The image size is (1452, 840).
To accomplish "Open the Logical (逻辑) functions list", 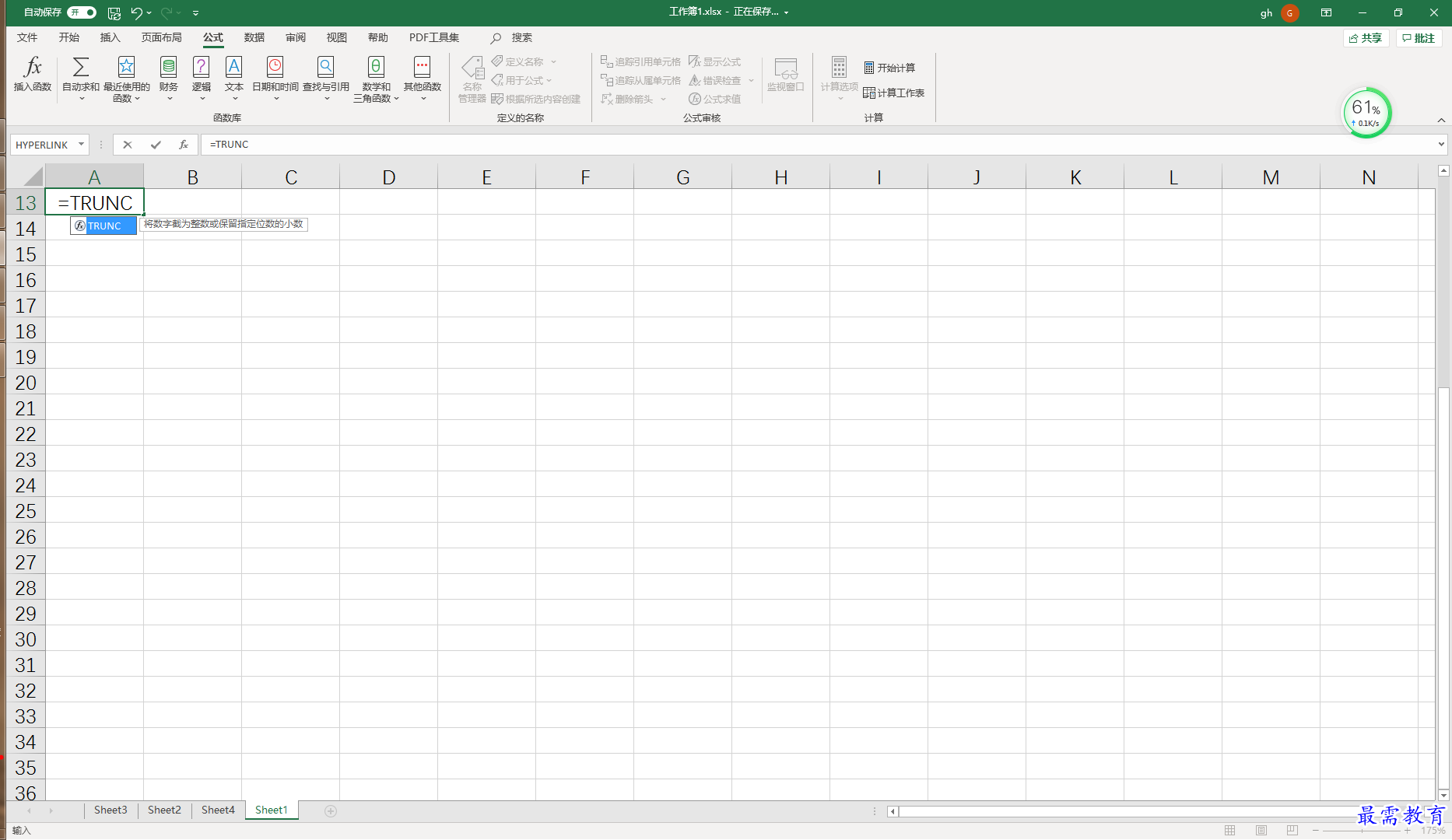I will [x=202, y=79].
